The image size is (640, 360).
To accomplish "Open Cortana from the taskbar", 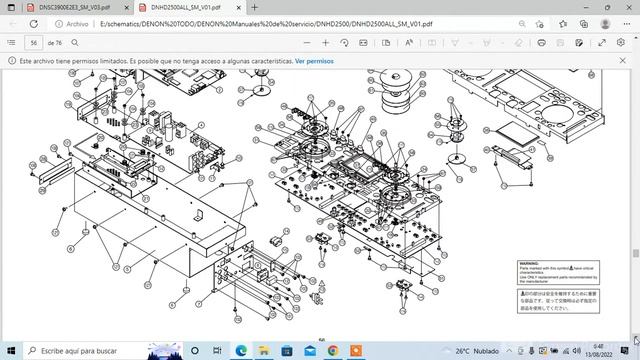I will (x=195, y=351).
